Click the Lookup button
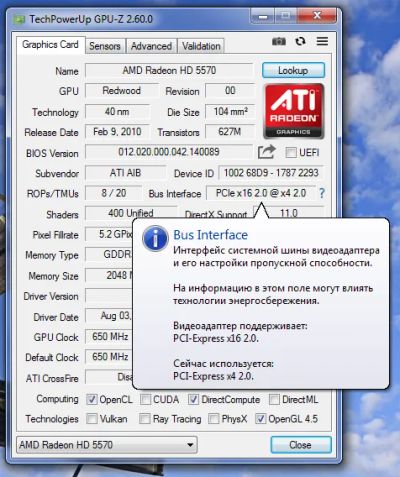 pos(293,70)
